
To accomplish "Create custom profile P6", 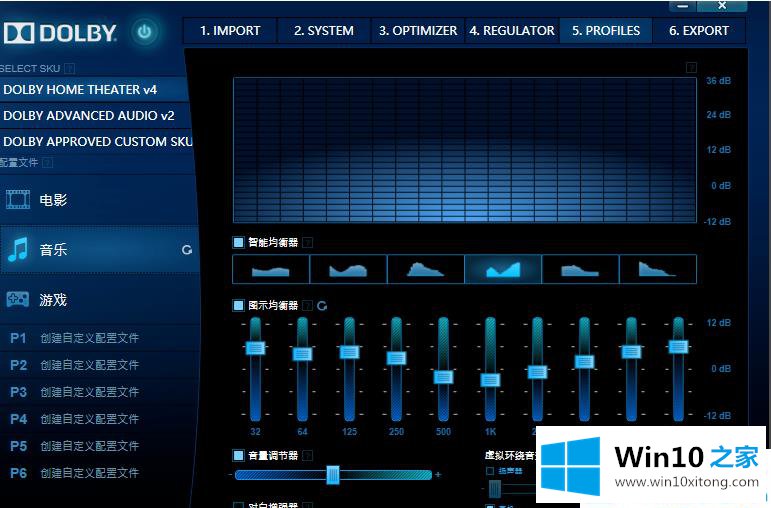I will click(99, 473).
